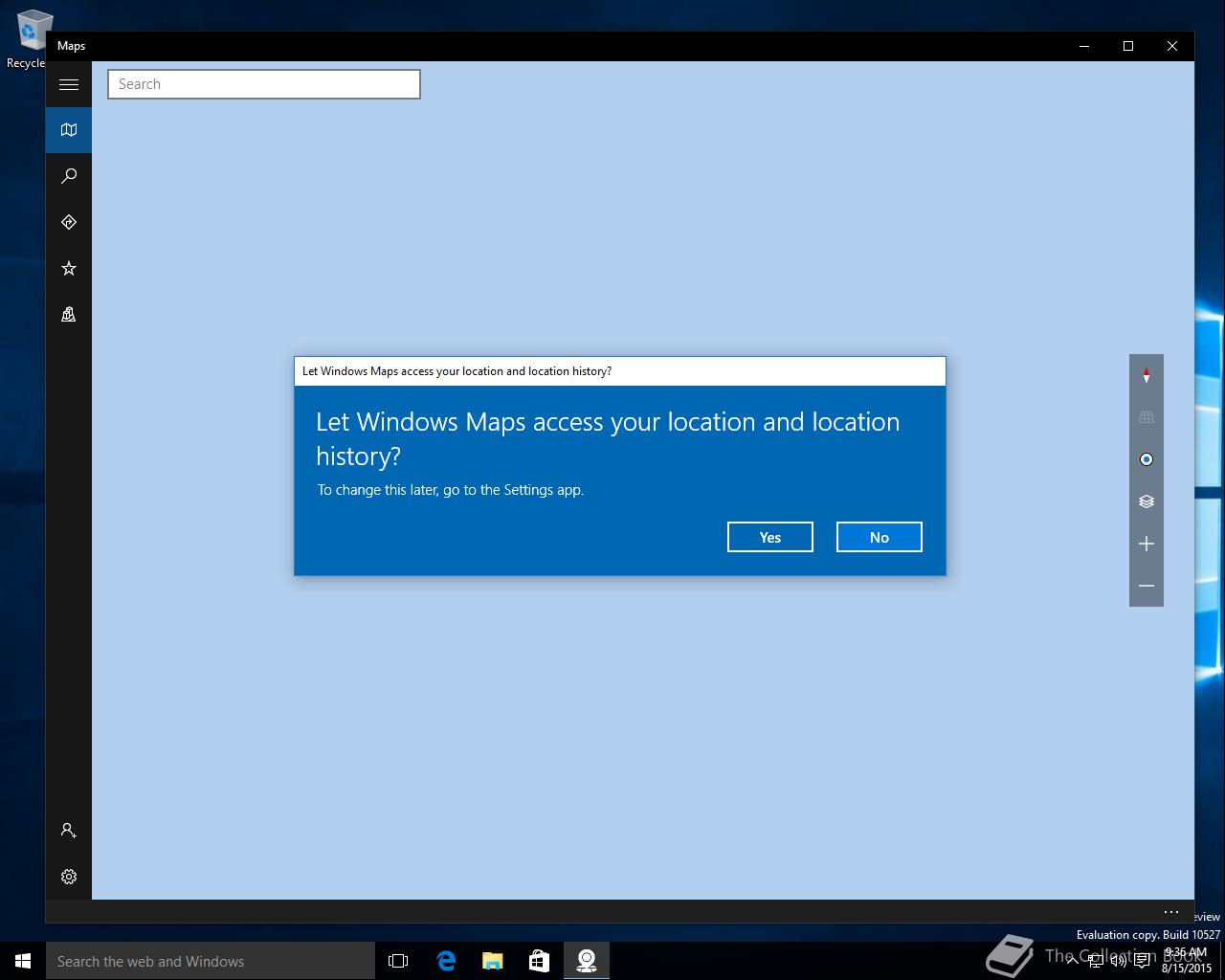Zoom in with the plus button
Screen dimensions: 1225x980
pyautogui.click(x=1147, y=544)
